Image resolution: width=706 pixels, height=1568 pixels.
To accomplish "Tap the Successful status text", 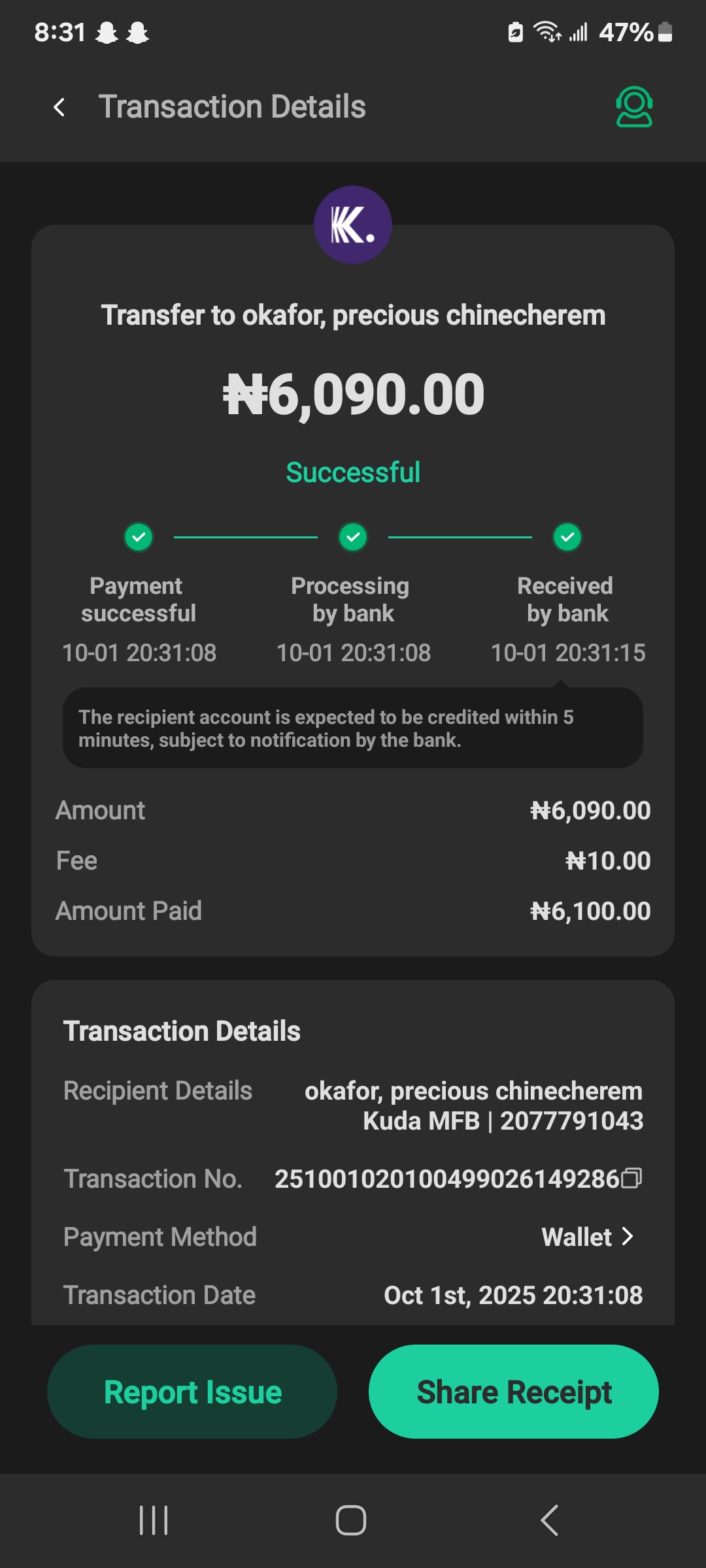I will click(353, 472).
